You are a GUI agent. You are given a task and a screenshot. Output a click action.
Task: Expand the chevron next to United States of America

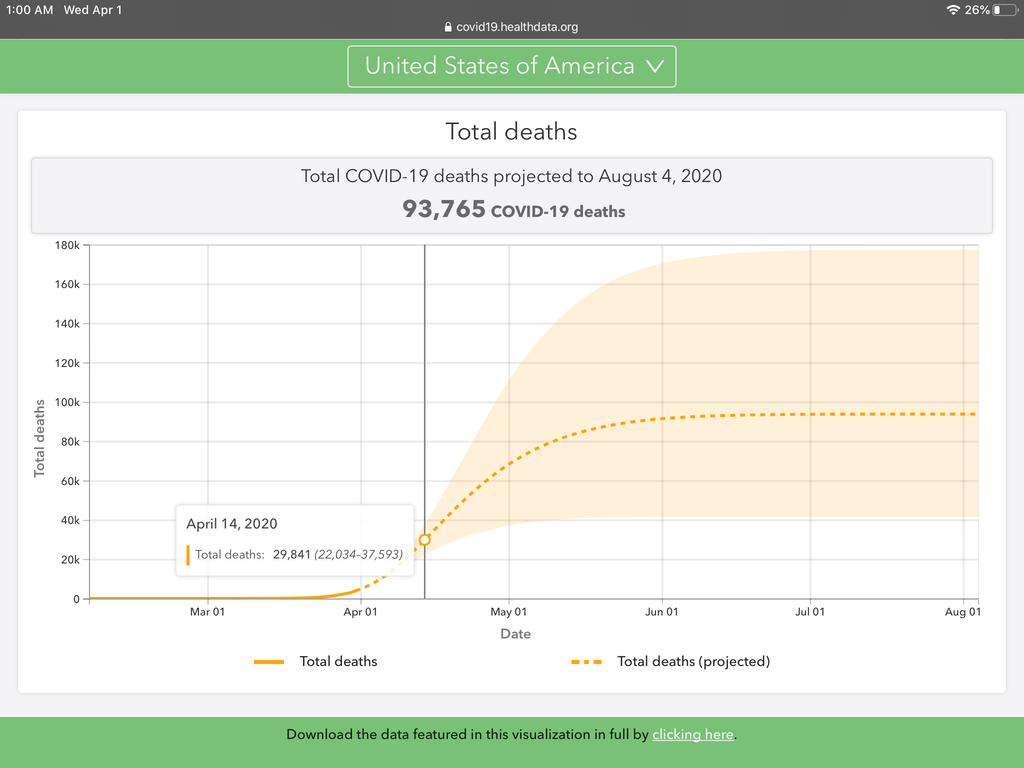tap(655, 66)
